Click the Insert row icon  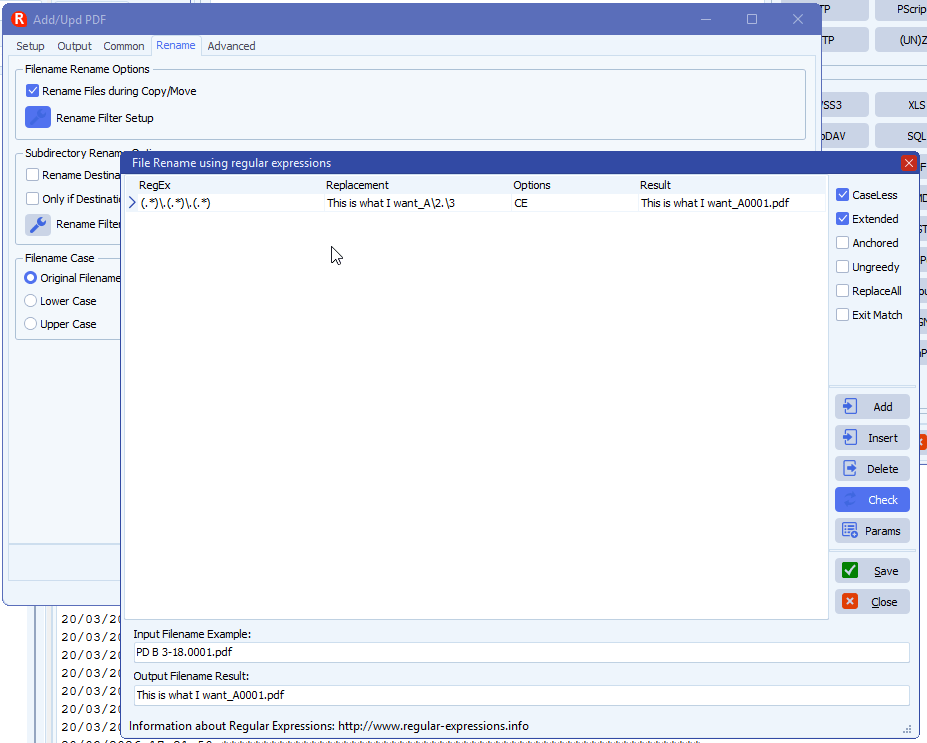click(x=850, y=437)
